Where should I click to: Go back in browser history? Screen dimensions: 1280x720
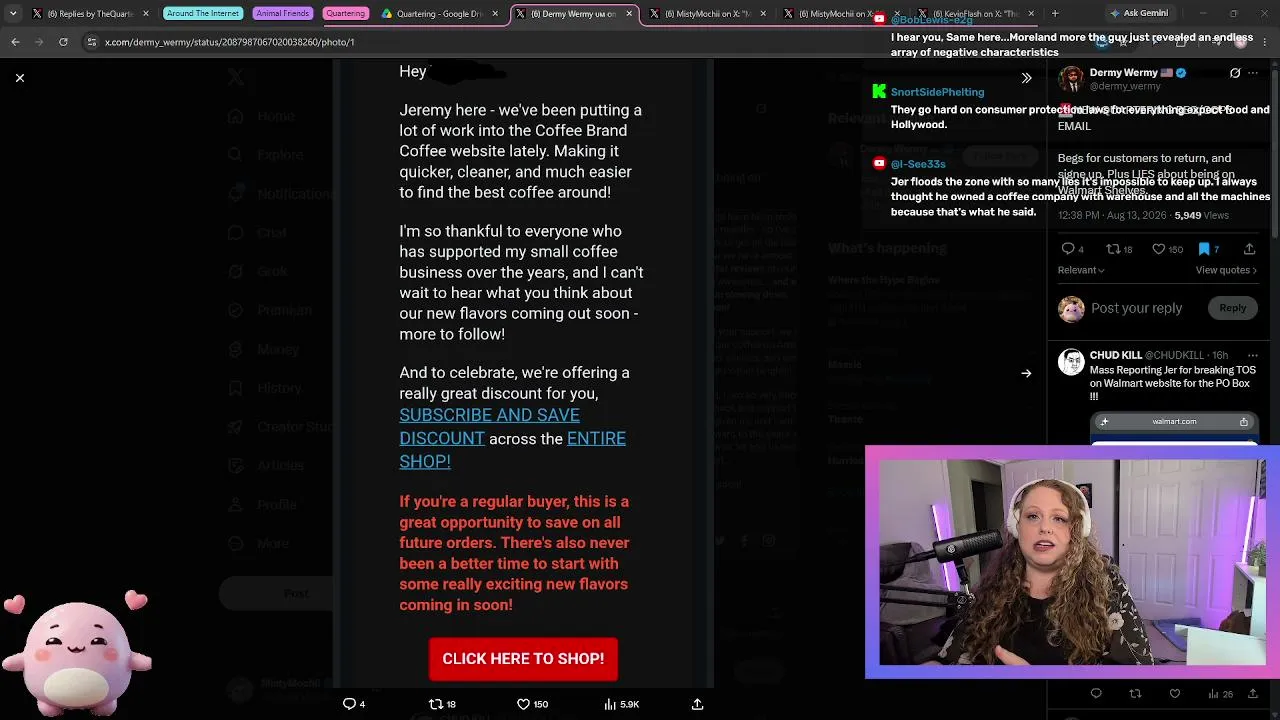tap(15, 42)
